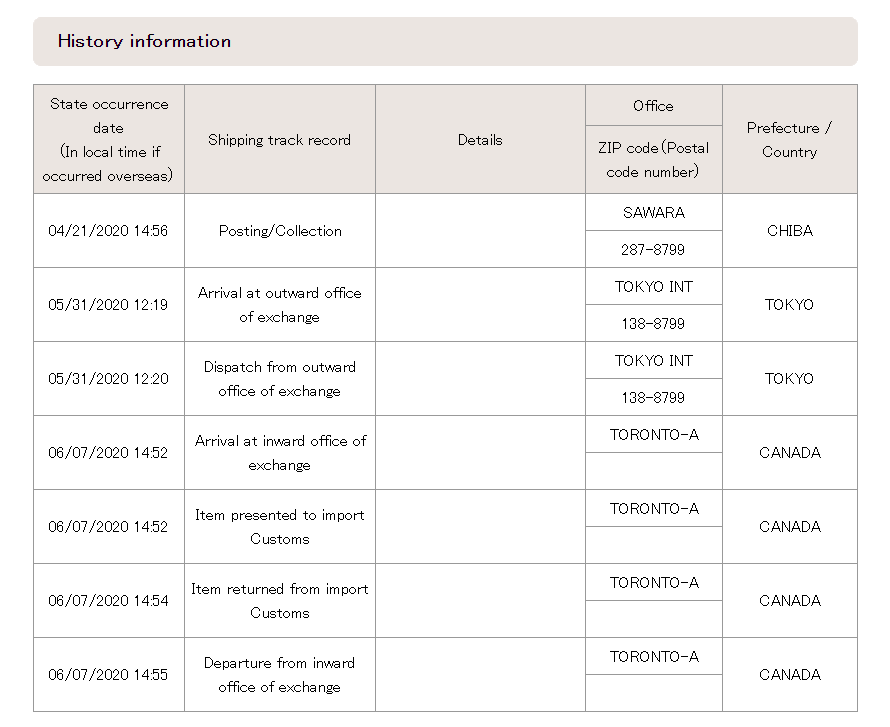Viewport: 890px width, 727px height.
Task: Select the 06/07/2020 14:54 date cell
Action: click(108, 601)
